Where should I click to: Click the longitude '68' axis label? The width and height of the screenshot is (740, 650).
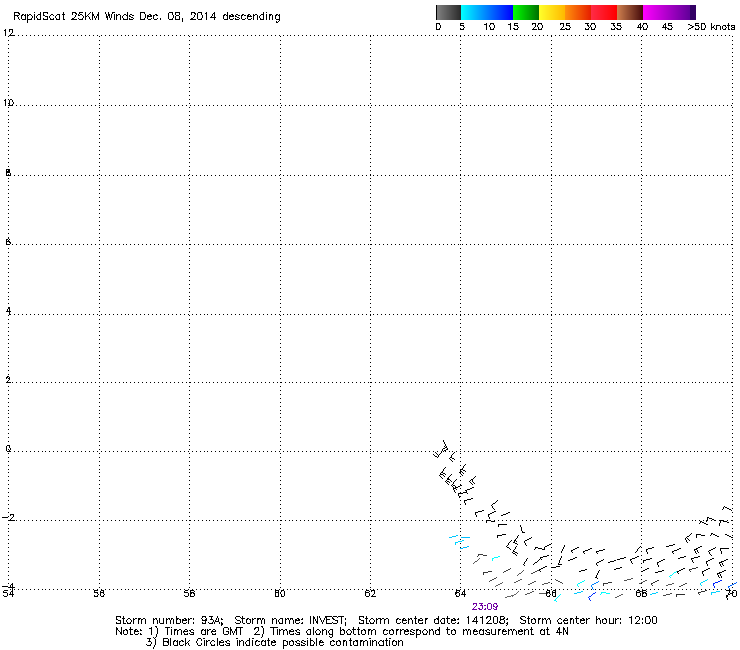(641, 593)
